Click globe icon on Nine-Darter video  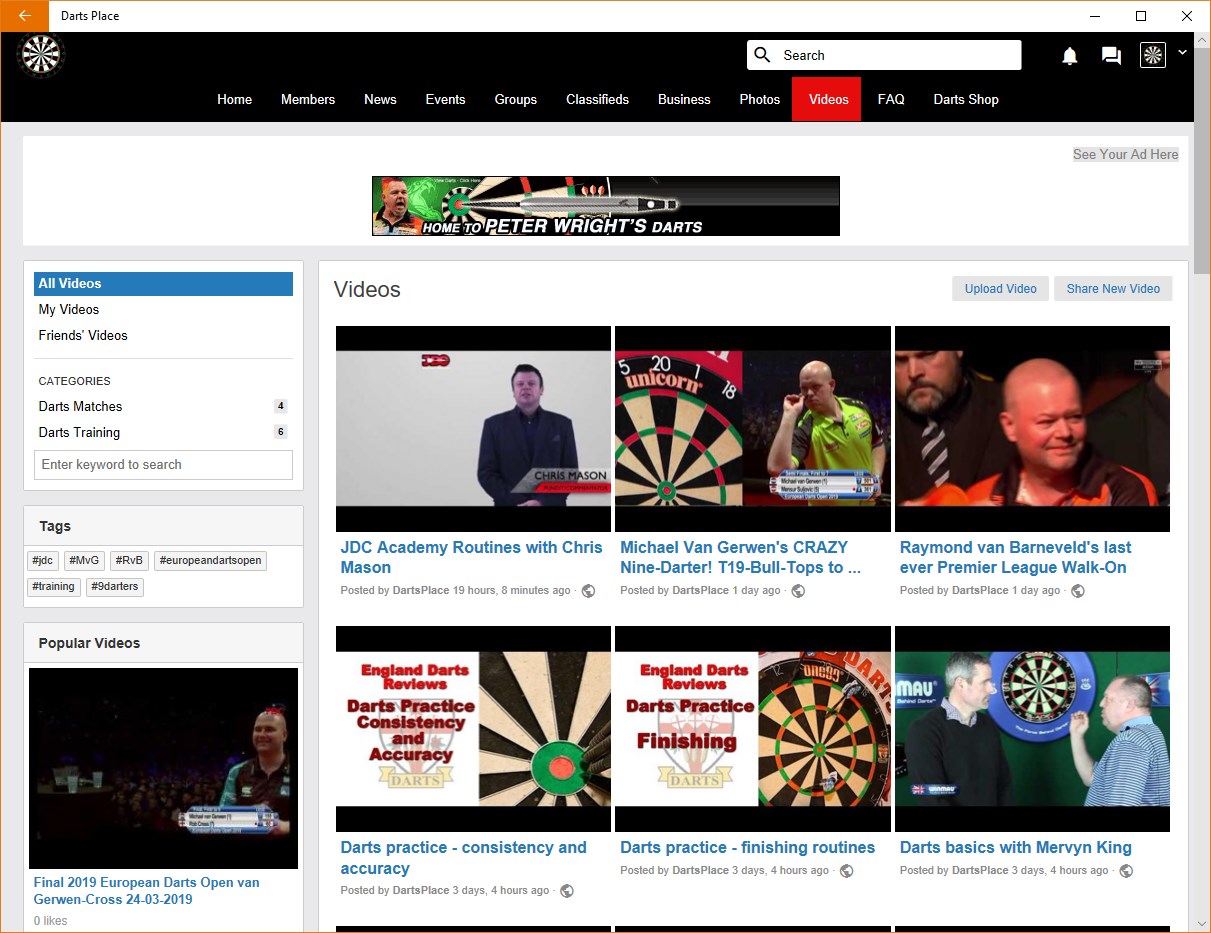tap(798, 591)
